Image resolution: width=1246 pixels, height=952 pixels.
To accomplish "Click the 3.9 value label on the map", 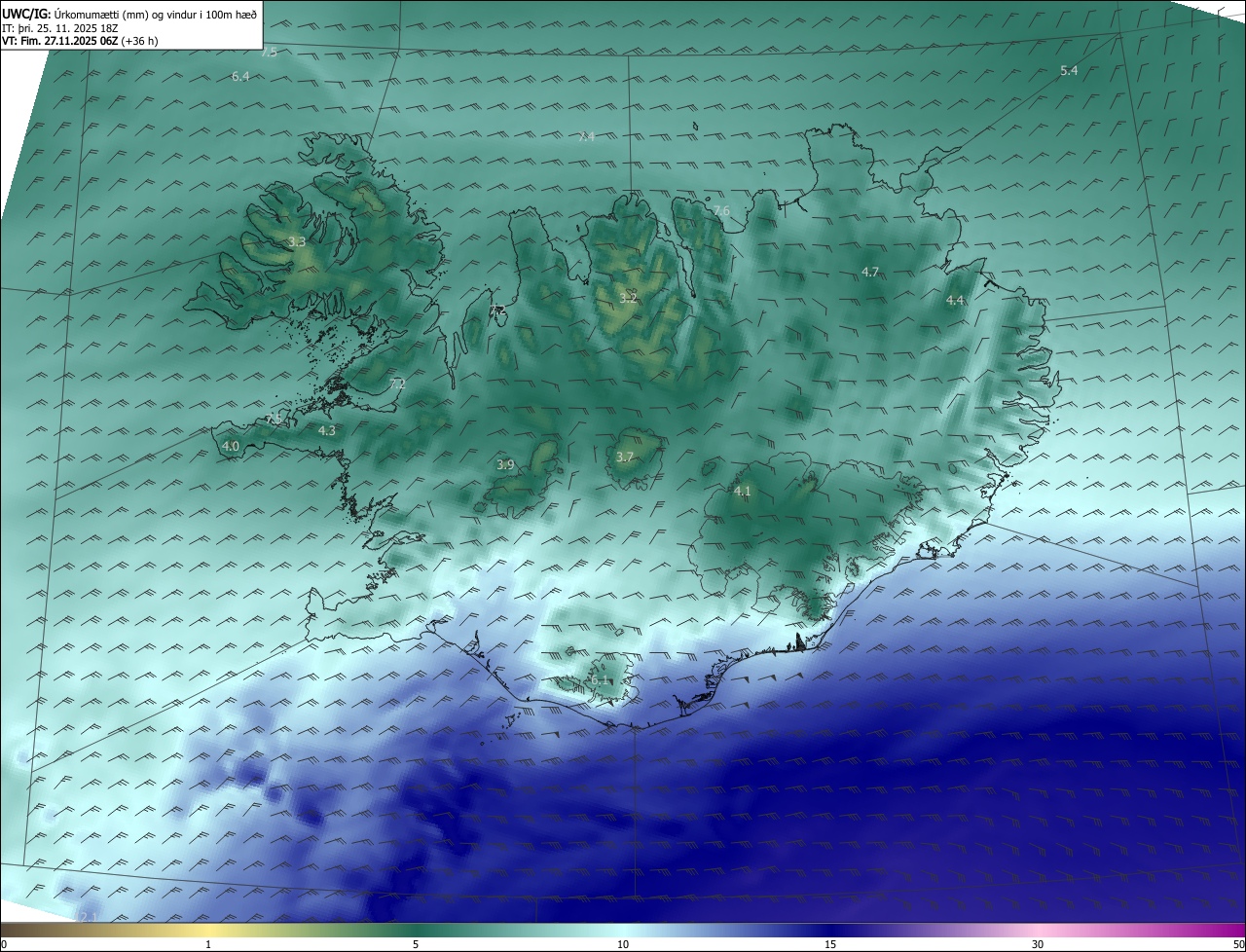I will tap(505, 465).
